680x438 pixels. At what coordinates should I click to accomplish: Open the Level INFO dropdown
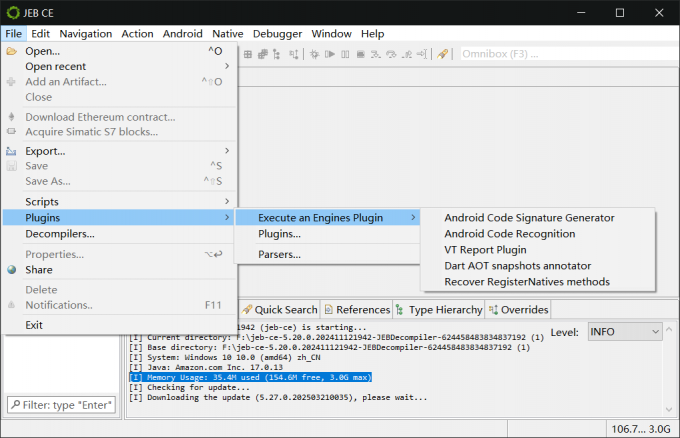click(x=625, y=332)
